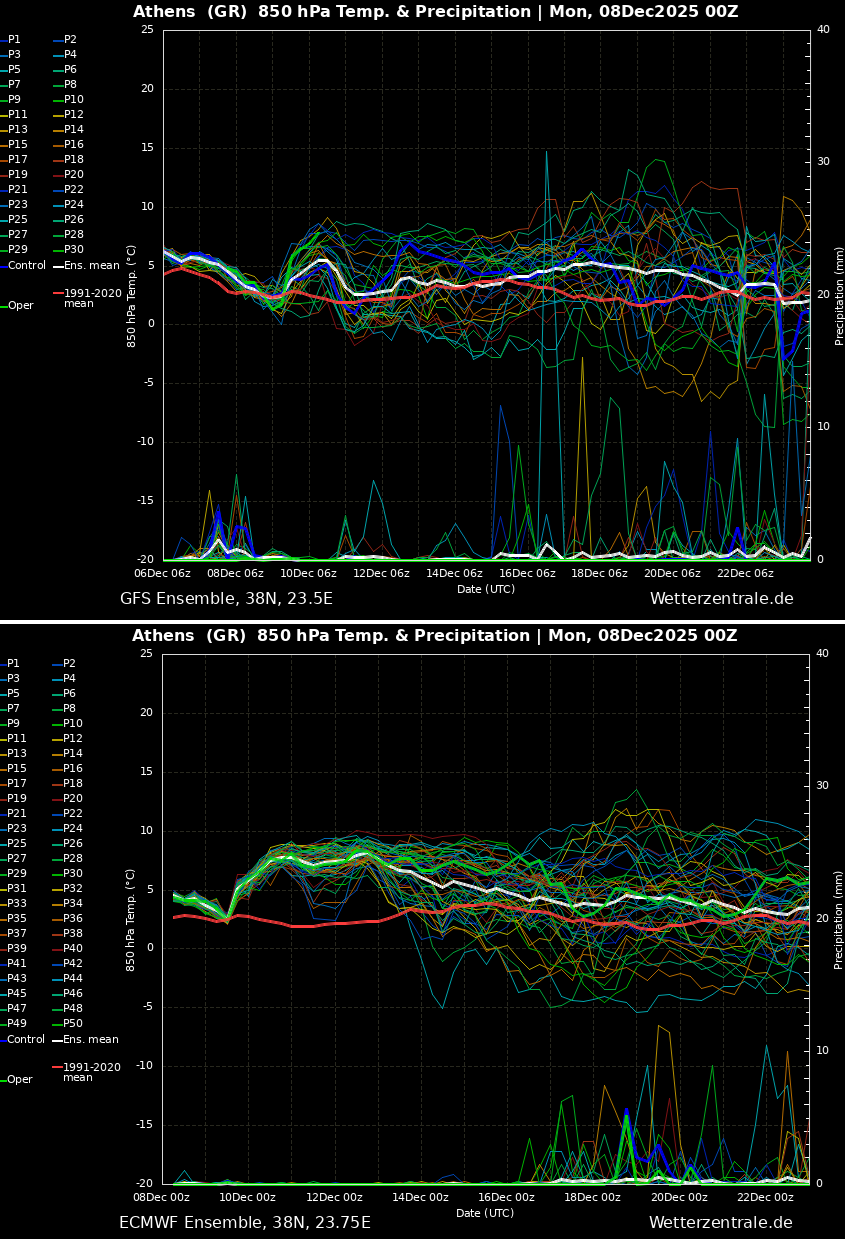This screenshot has width=845, height=1239.
Task: Open Wetterzentrale.de link under GFS chart
Action: [x=721, y=599]
